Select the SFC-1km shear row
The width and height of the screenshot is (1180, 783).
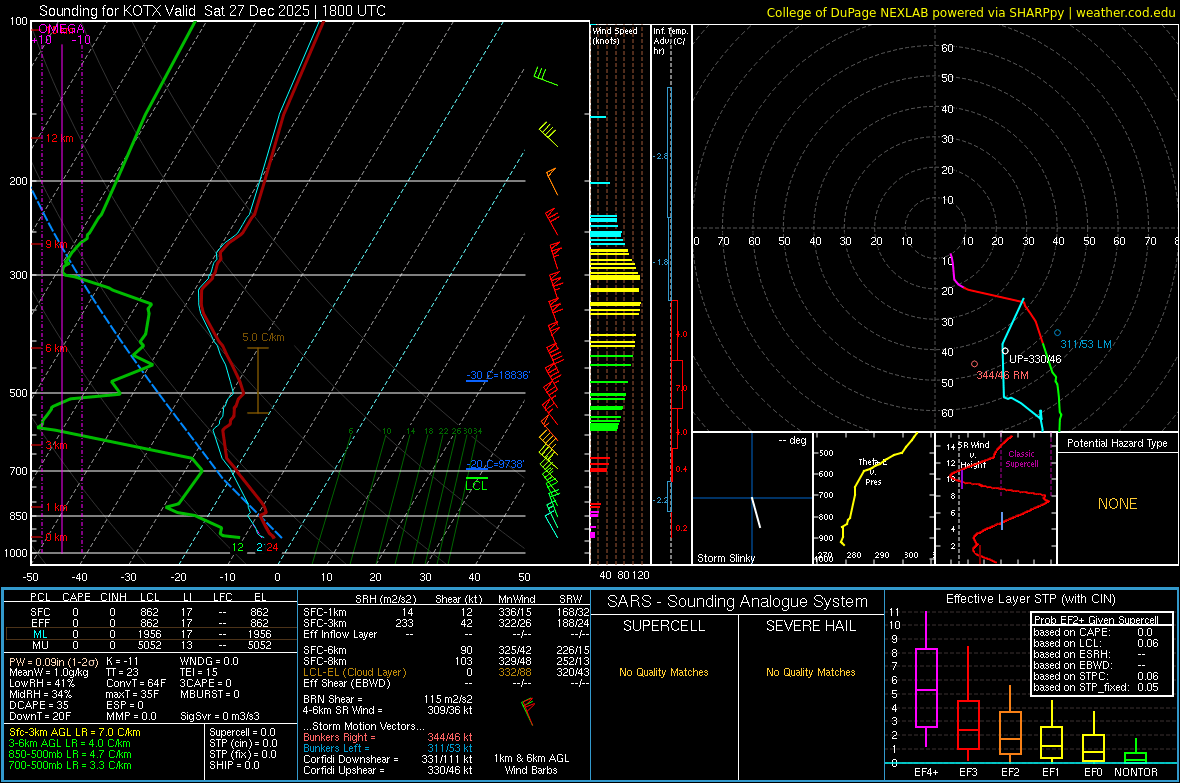[446, 612]
